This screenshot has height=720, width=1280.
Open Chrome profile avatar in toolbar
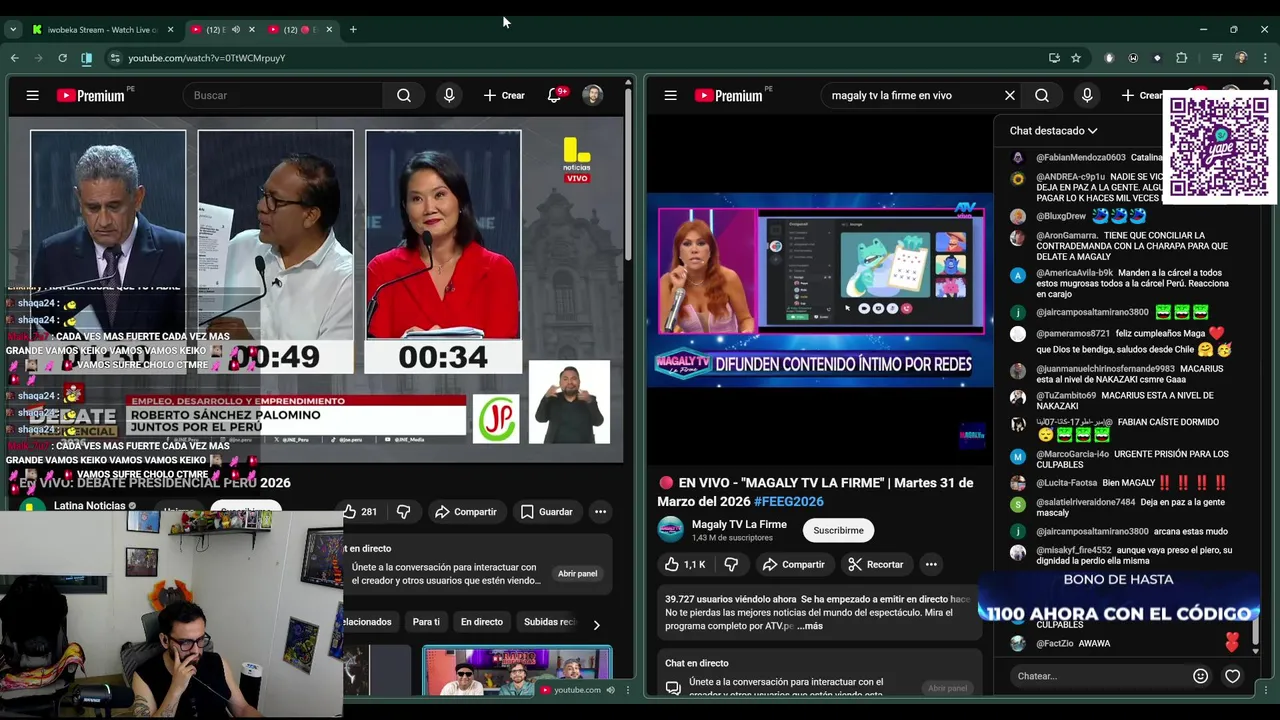coord(1241,58)
